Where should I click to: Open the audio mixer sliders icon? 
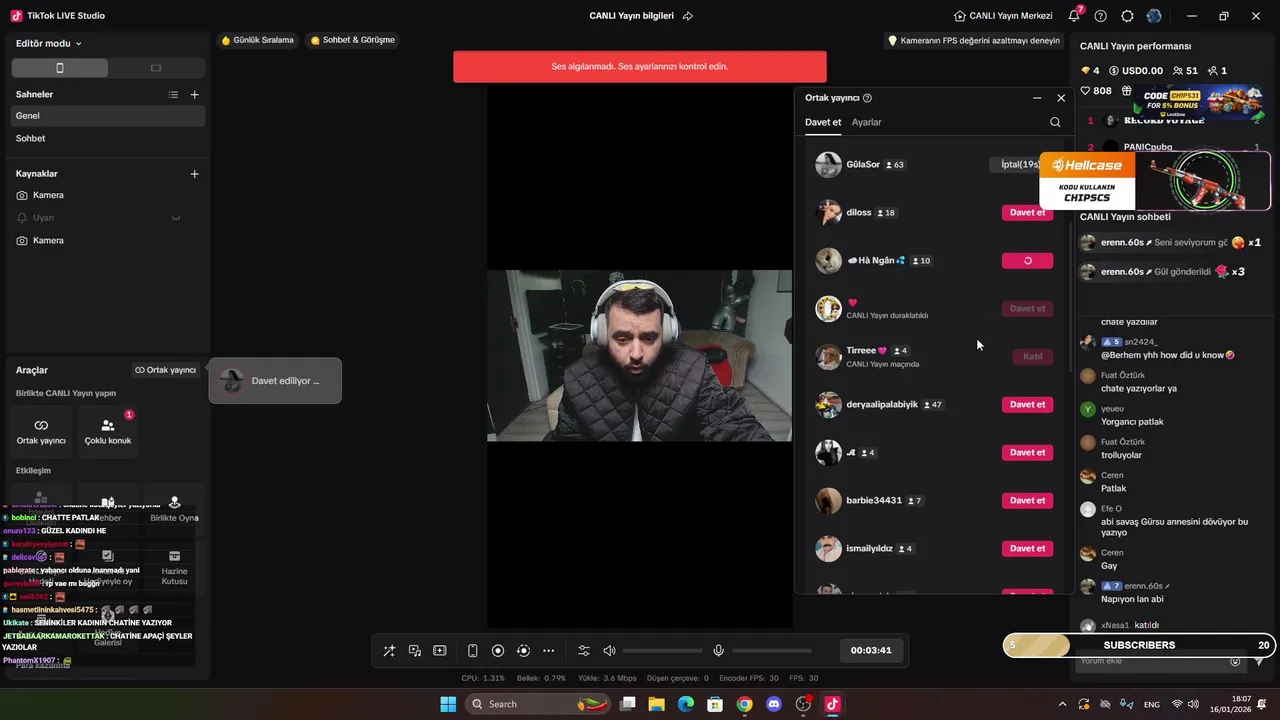584,651
